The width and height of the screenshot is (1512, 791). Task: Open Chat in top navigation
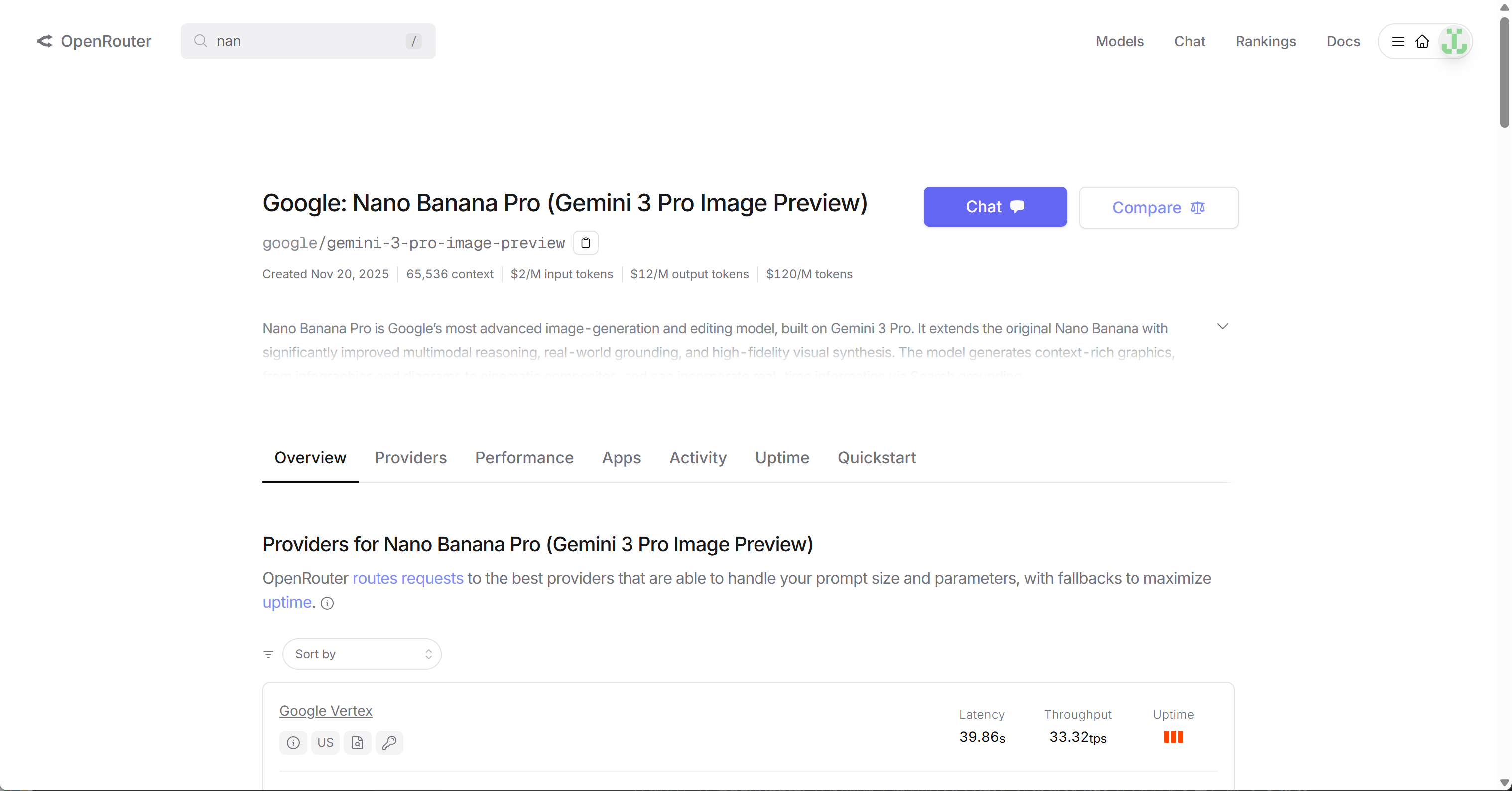[1189, 41]
